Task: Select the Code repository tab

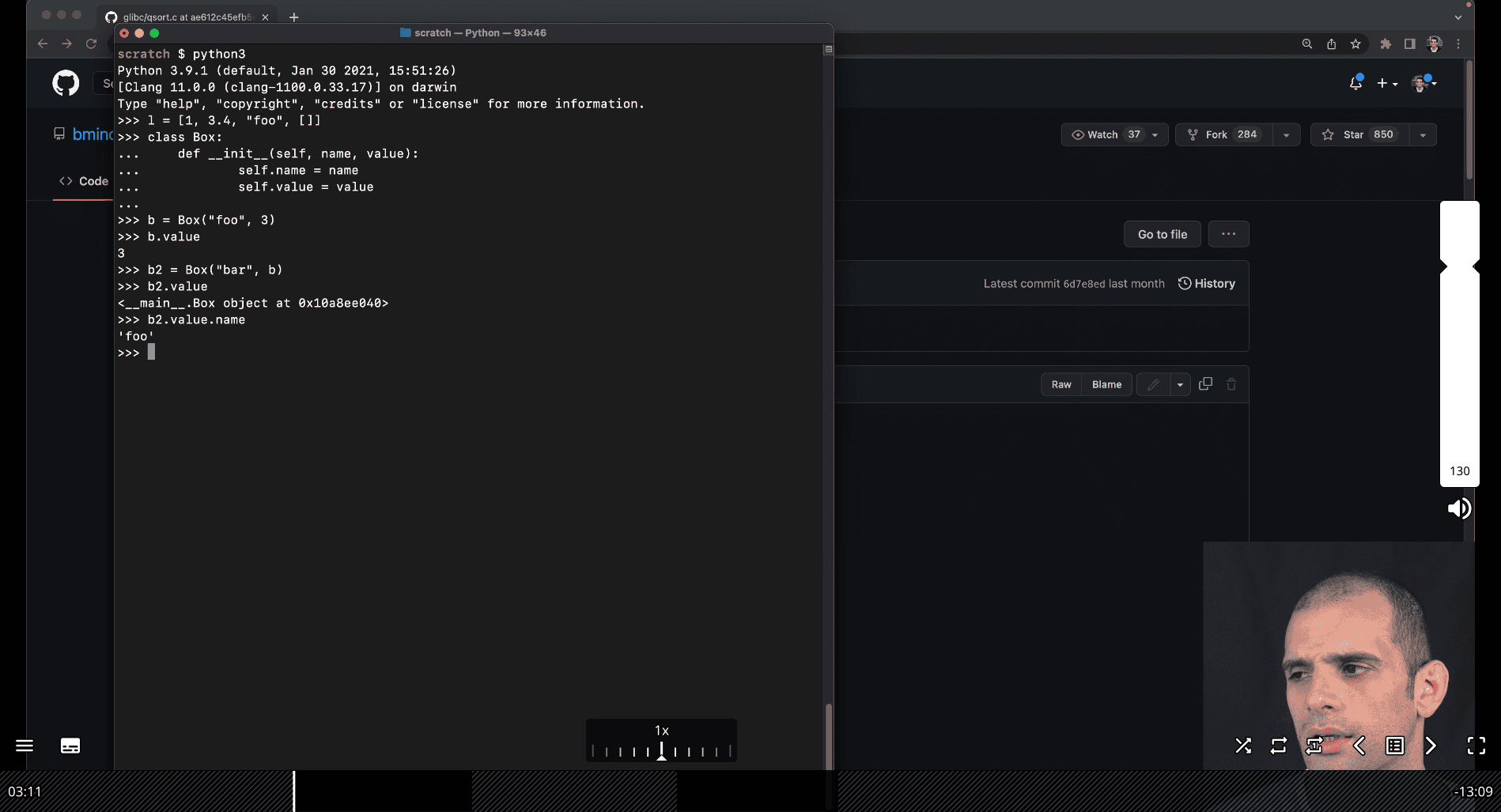Action: [x=84, y=181]
